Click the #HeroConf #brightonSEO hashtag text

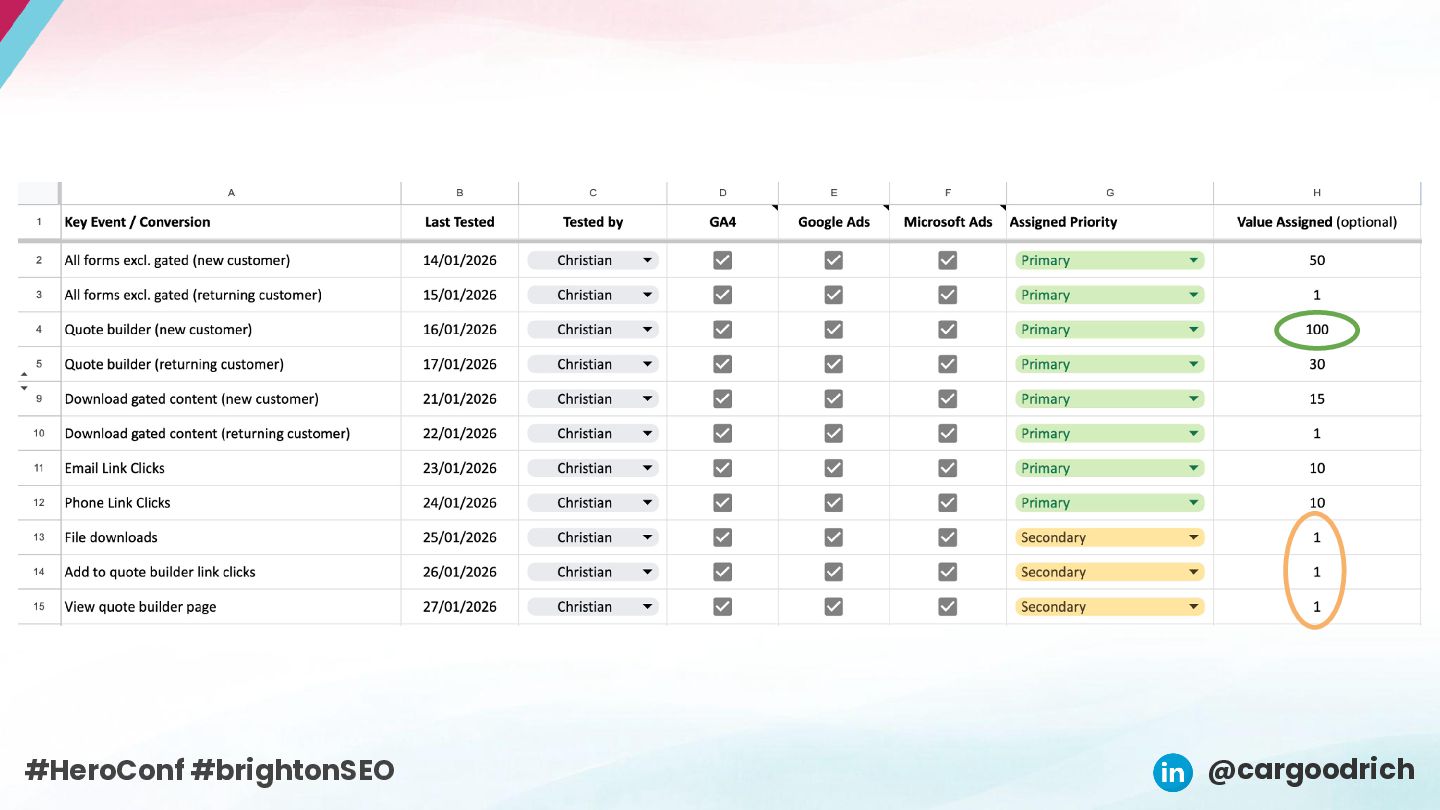(x=210, y=770)
